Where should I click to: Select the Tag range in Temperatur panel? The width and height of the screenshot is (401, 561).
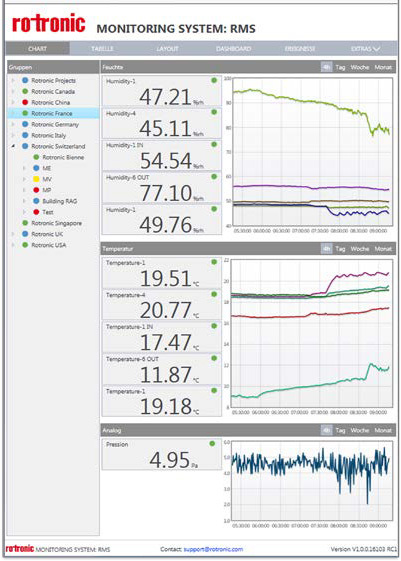coord(340,249)
